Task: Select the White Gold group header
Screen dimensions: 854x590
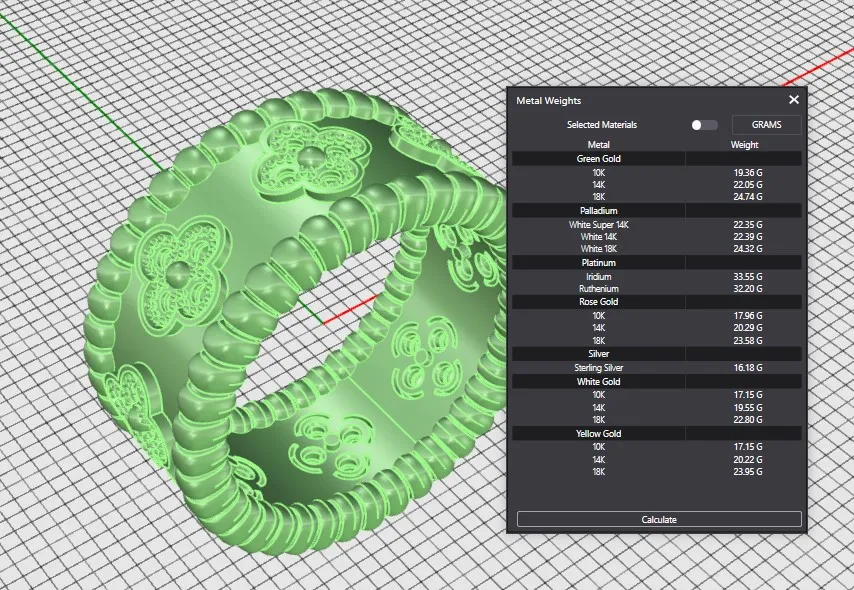Action: (x=656, y=381)
